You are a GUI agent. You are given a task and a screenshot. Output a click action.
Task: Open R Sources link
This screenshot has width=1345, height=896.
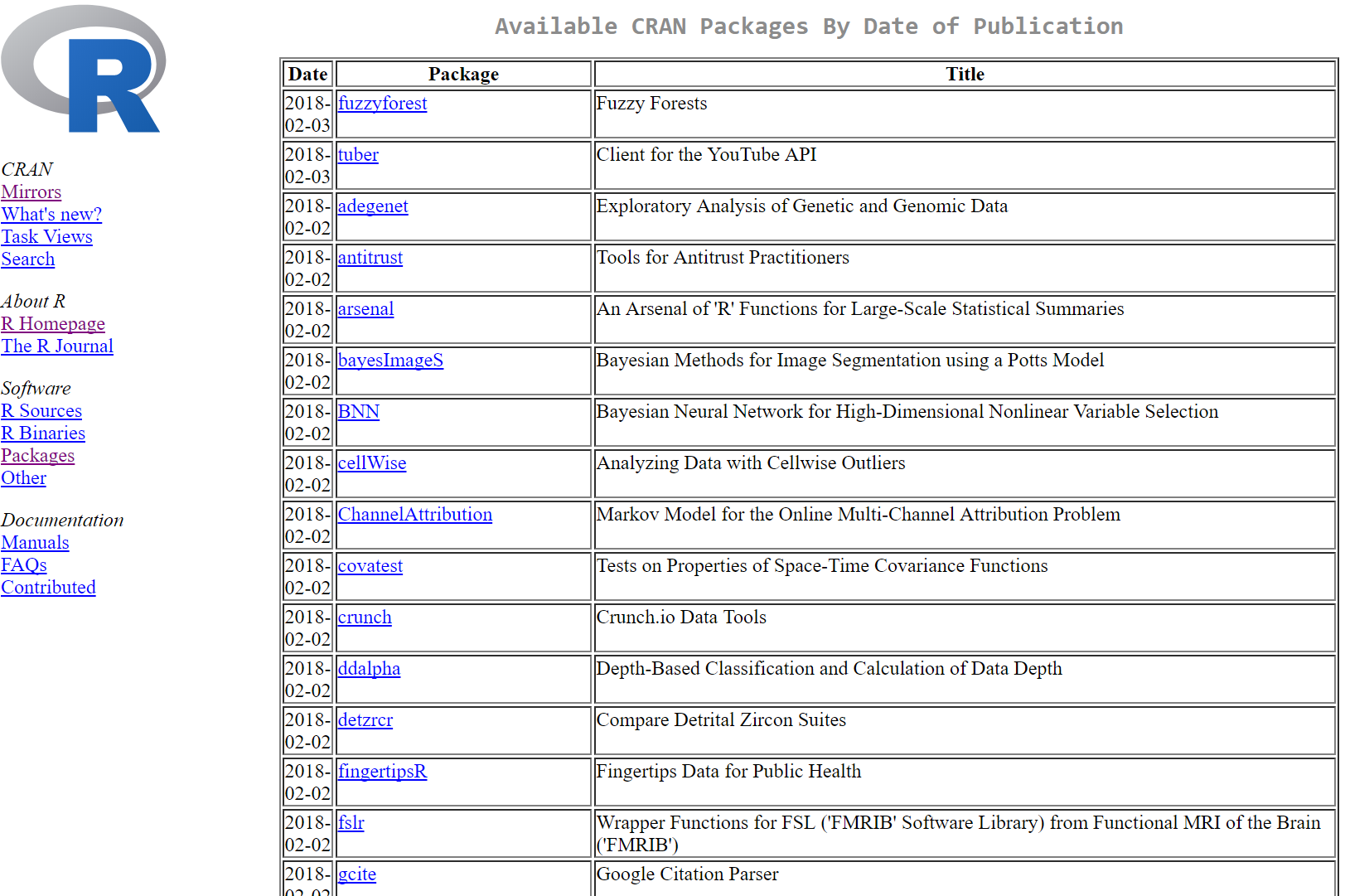click(x=41, y=410)
